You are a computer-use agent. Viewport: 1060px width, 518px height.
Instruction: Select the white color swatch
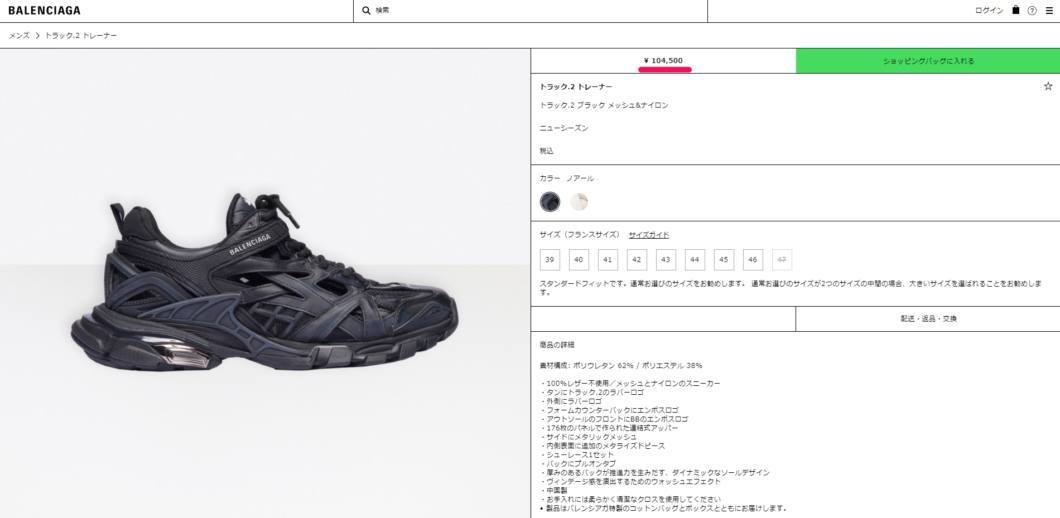(x=579, y=202)
